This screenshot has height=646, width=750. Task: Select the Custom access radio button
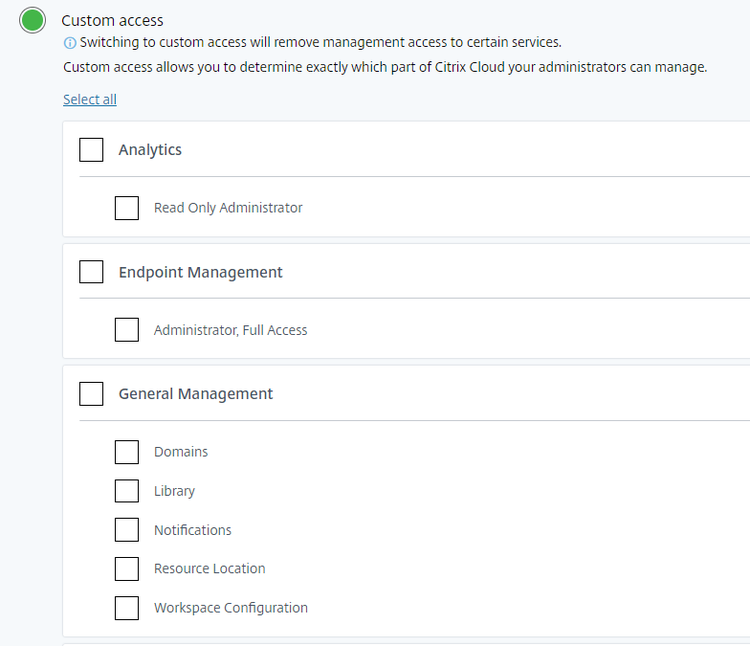pyautogui.click(x=33, y=20)
